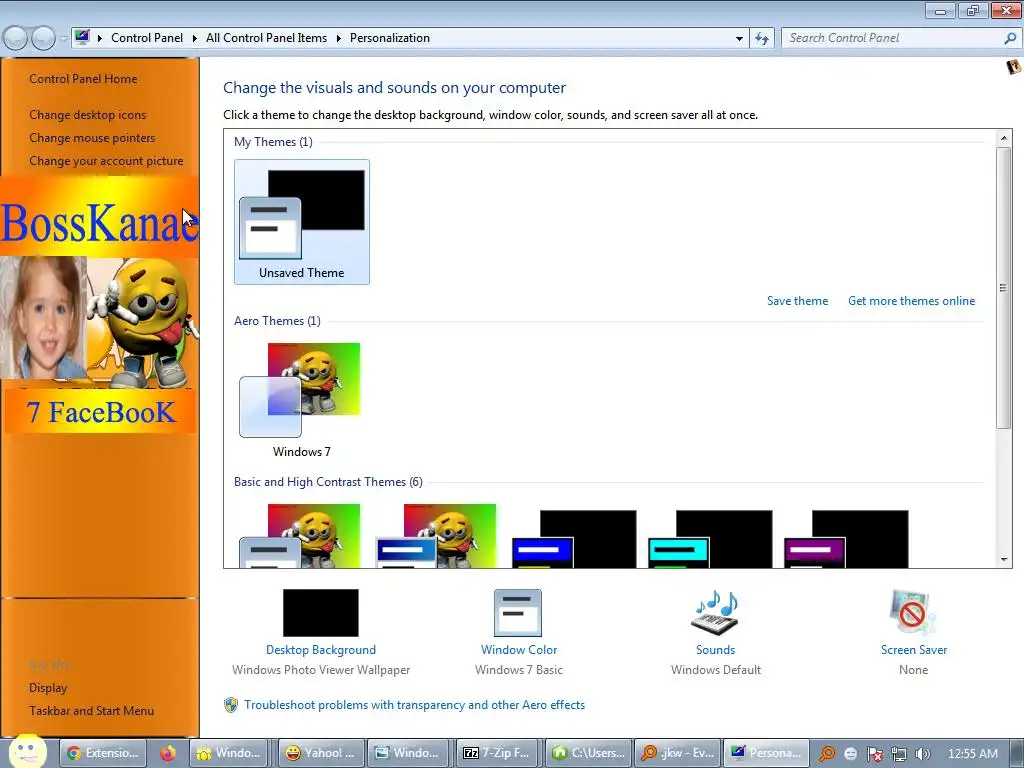Open Change your account picture
This screenshot has width=1024, height=768.
click(106, 161)
